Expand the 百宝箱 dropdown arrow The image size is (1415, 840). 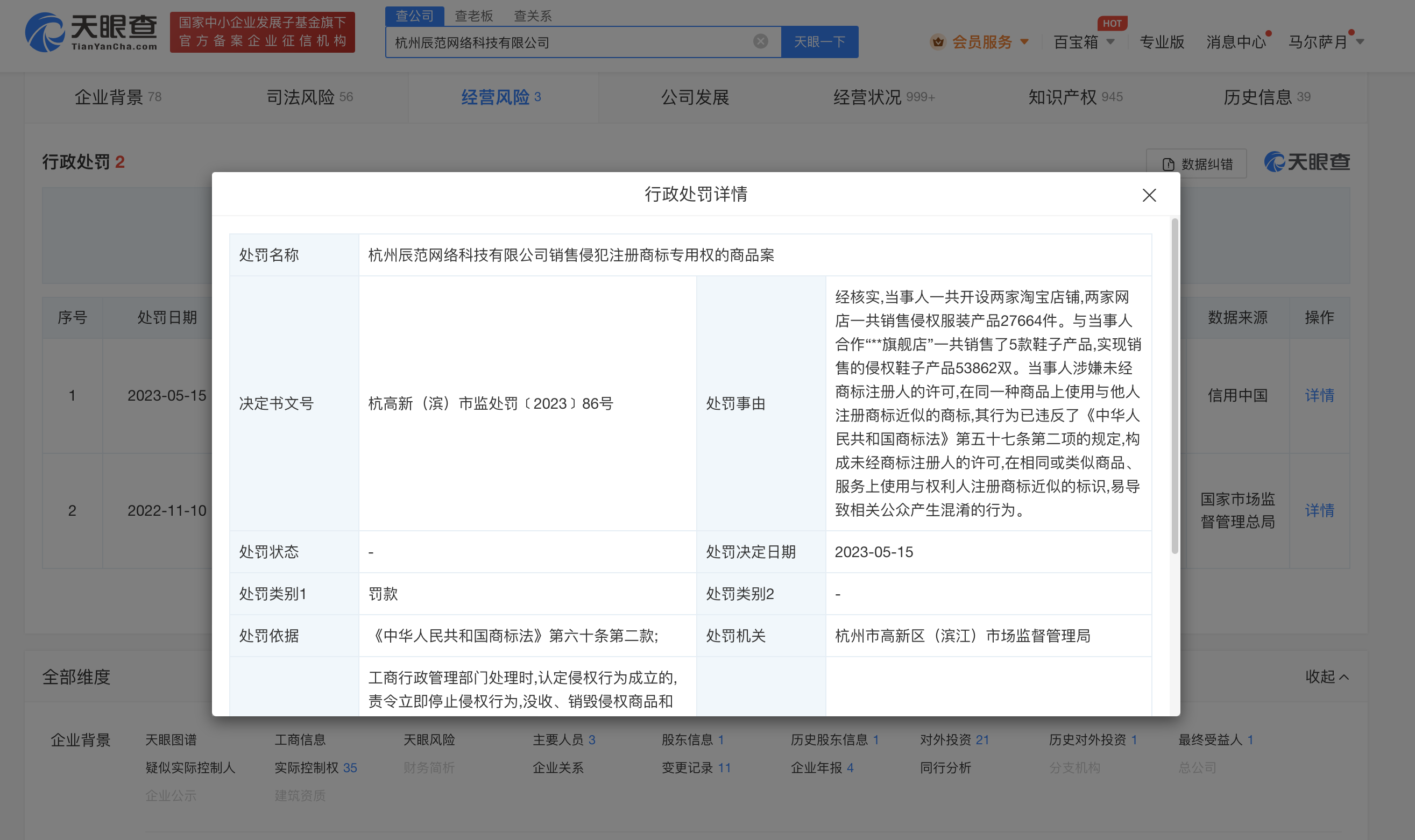(x=1110, y=41)
